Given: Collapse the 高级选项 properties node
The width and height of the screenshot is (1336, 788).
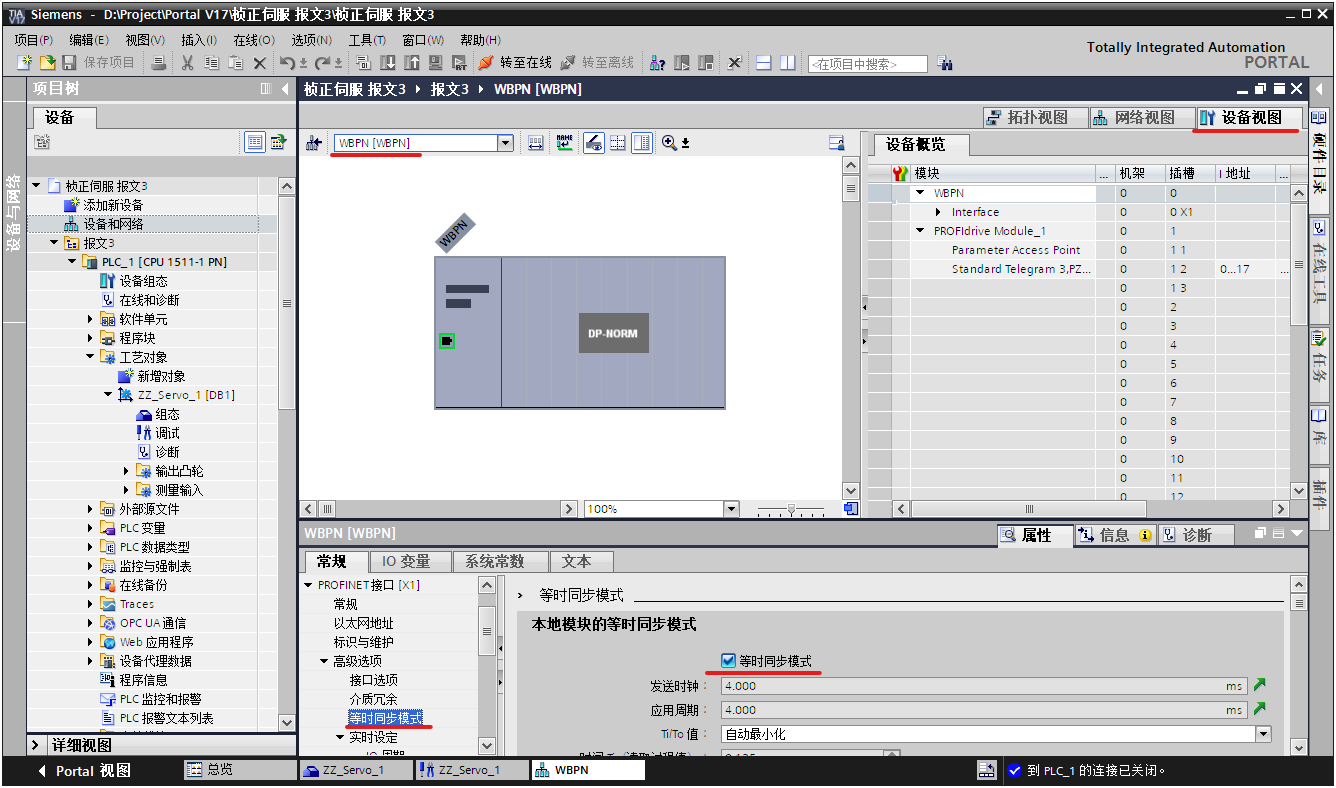Looking at the screenshot, I should pyautogui.click(x=324, y=661).
